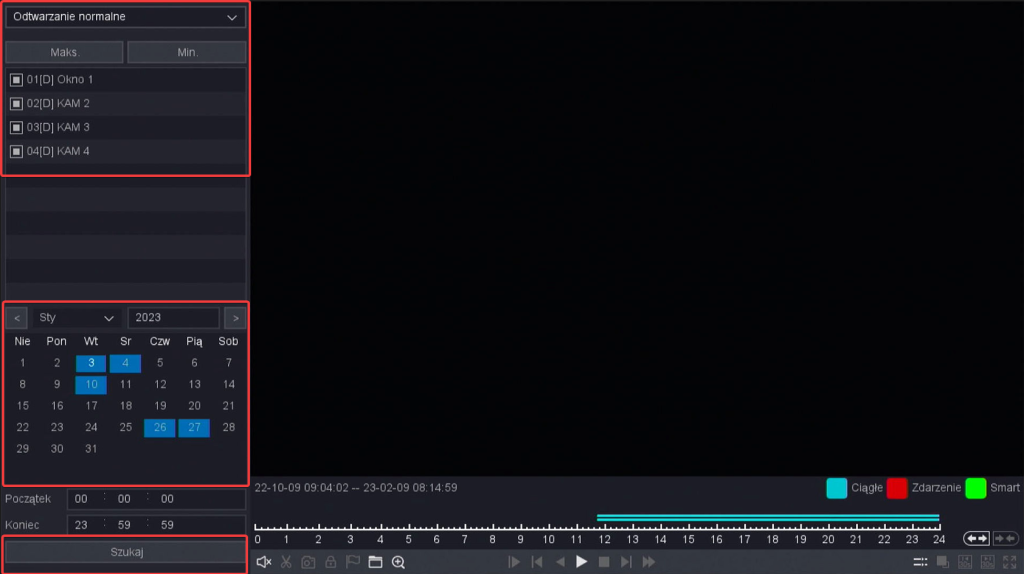Viewport: 1024px width, 574px height.
Task: Select day 26 in the calendar
Action: (x=160, y=428)
